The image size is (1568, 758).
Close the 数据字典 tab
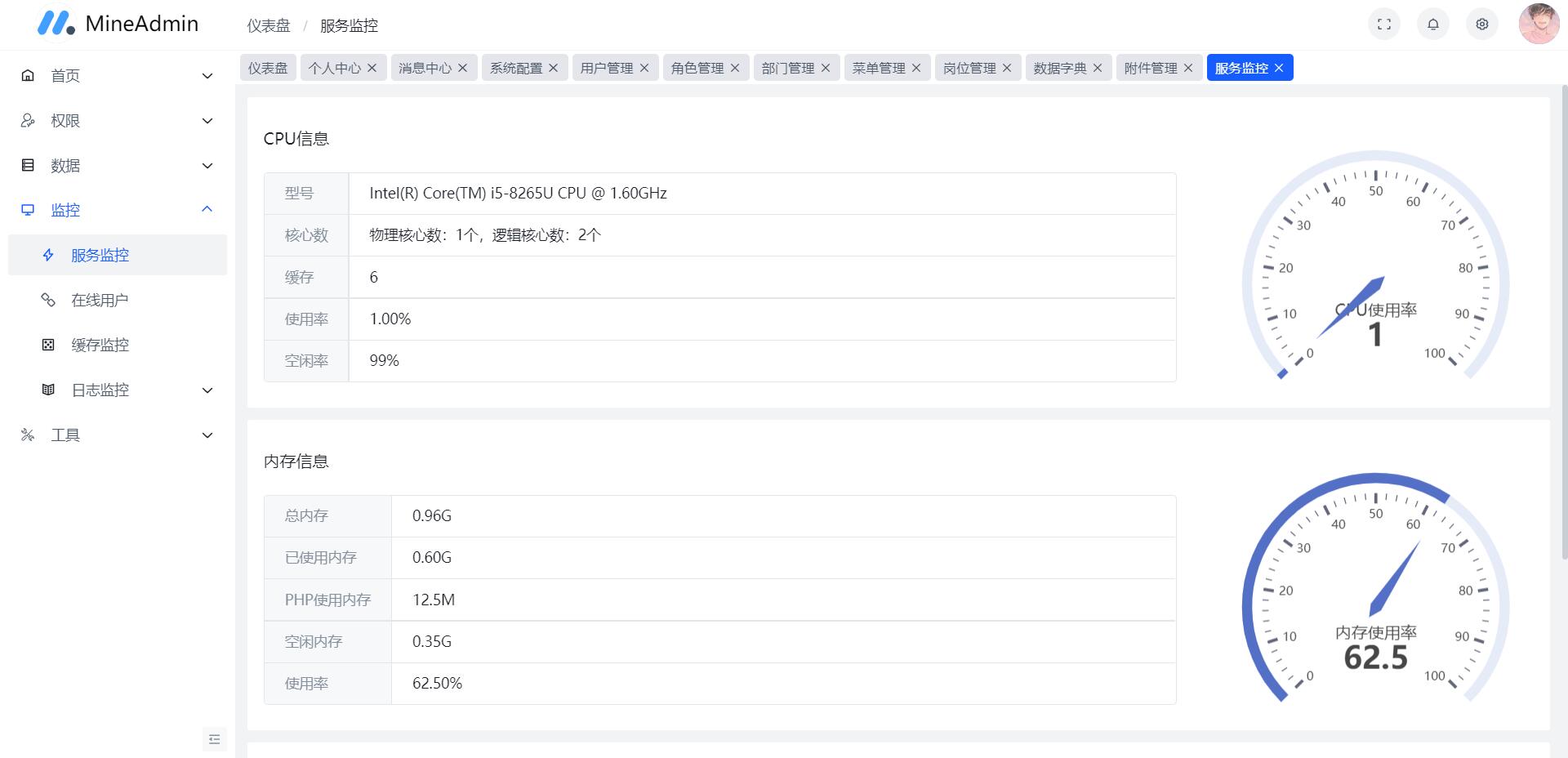point(1098,68)
